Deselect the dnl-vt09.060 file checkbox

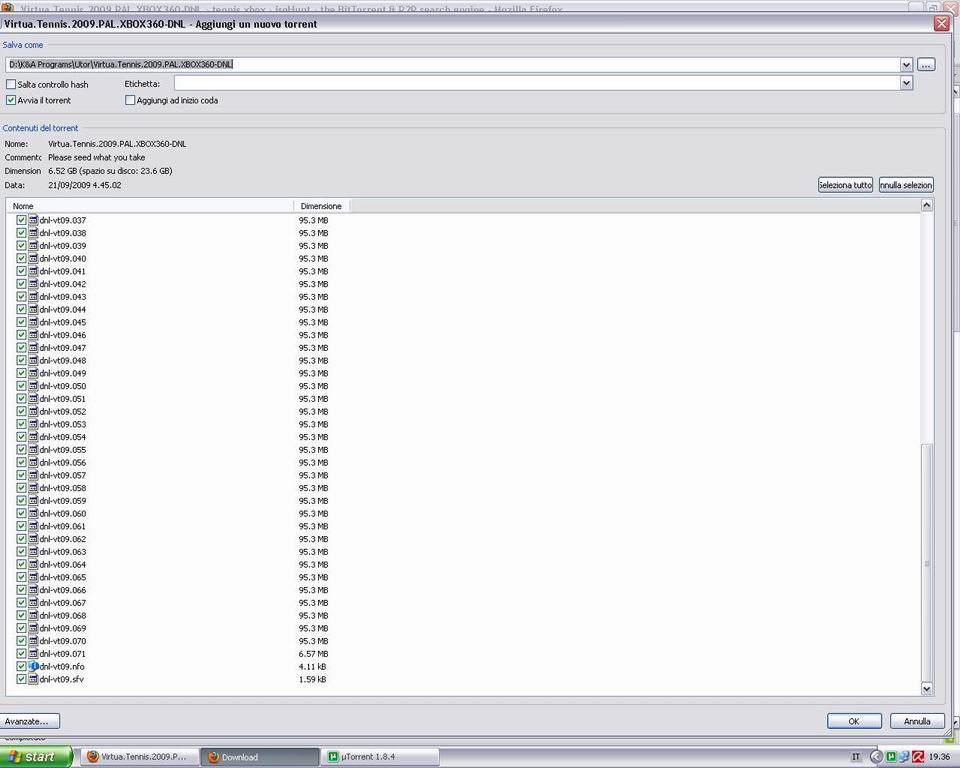coord(22,513)
